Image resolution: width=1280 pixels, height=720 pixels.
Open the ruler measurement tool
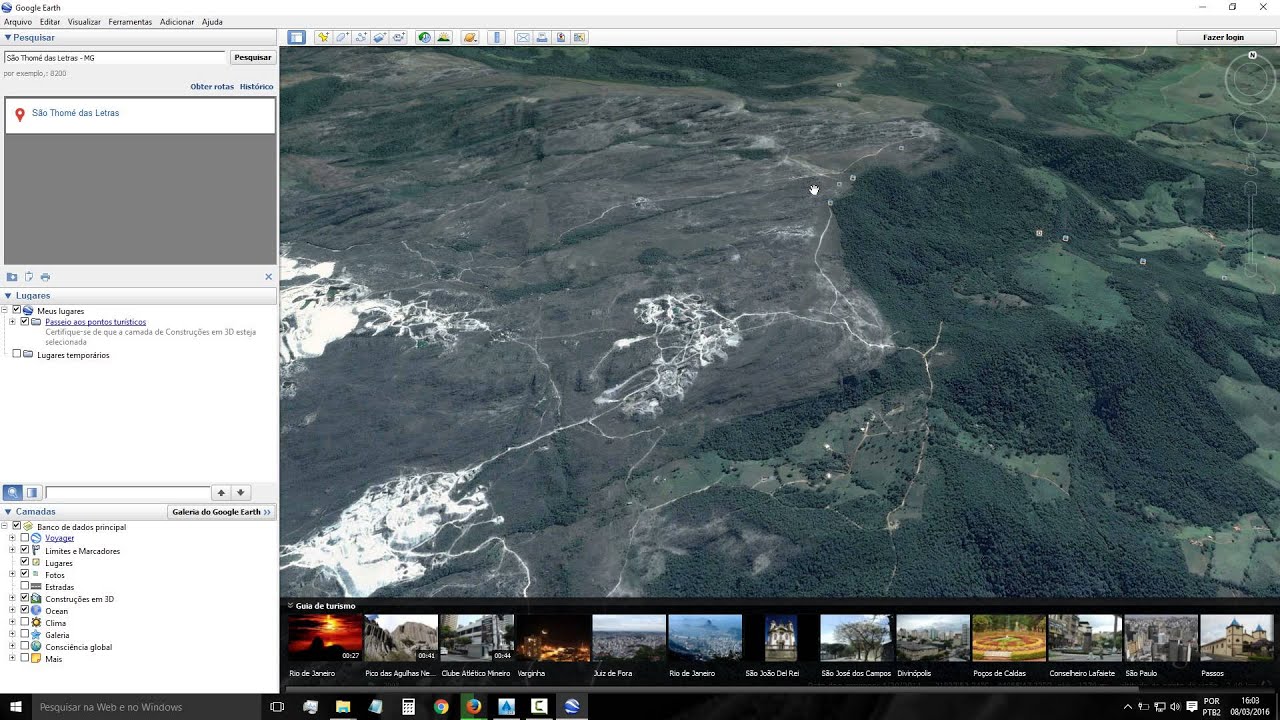(x=497, y=37)
